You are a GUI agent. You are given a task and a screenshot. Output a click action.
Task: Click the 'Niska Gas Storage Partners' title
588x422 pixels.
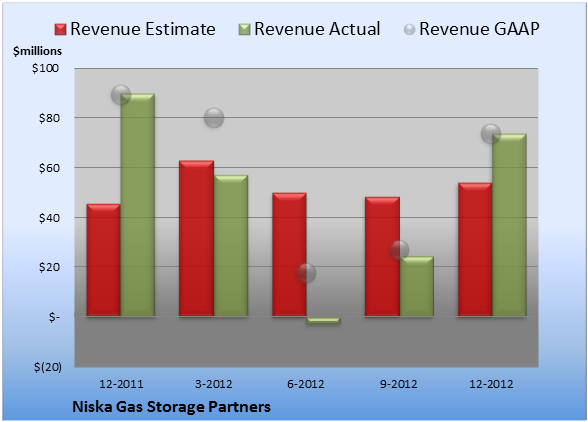tap(171, 407)
